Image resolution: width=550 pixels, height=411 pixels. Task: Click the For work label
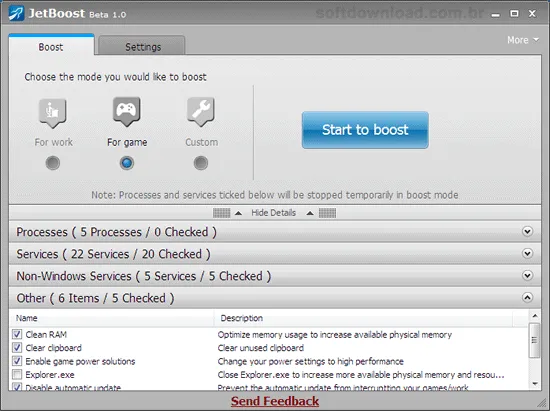pyautogui.click(x=53, y=142)
